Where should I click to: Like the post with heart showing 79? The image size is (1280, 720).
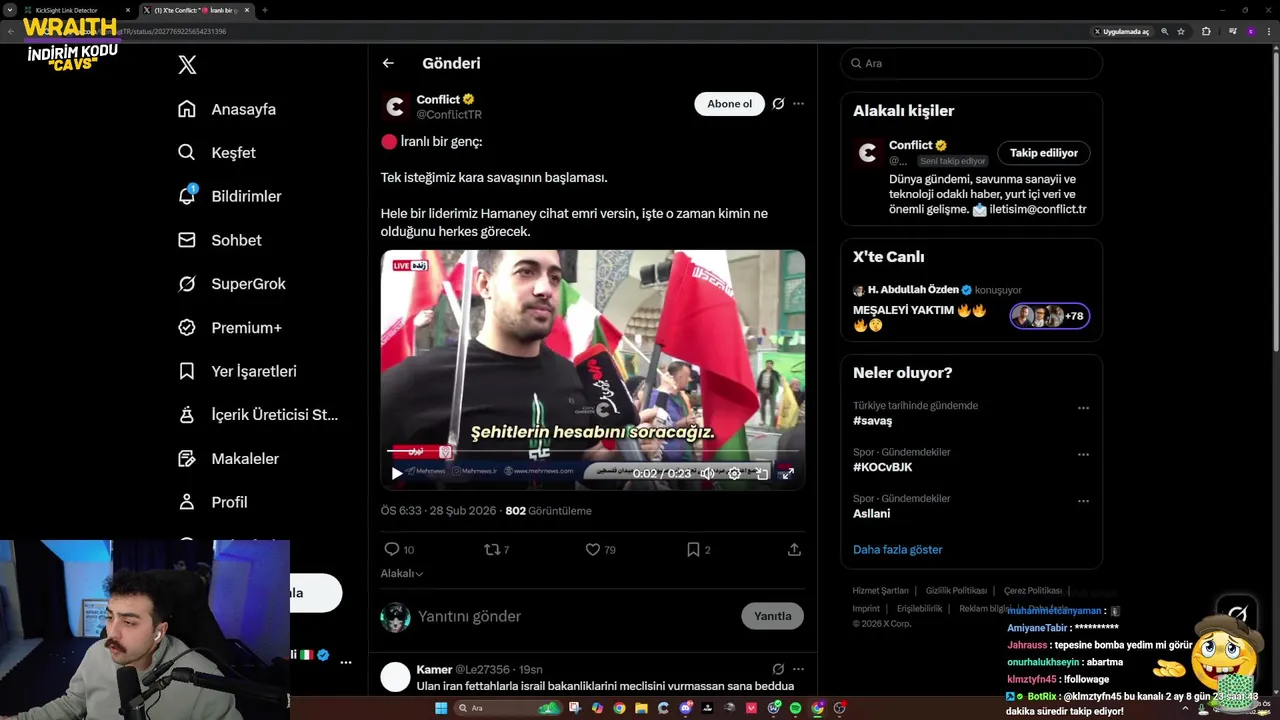(600, 549)
